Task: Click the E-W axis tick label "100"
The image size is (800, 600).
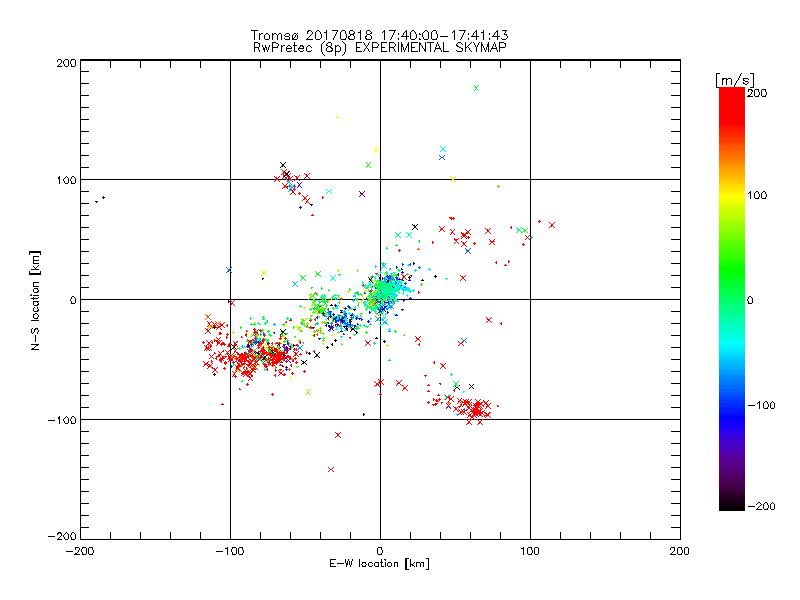Action: pyautogui.click(x=530, y=551)
